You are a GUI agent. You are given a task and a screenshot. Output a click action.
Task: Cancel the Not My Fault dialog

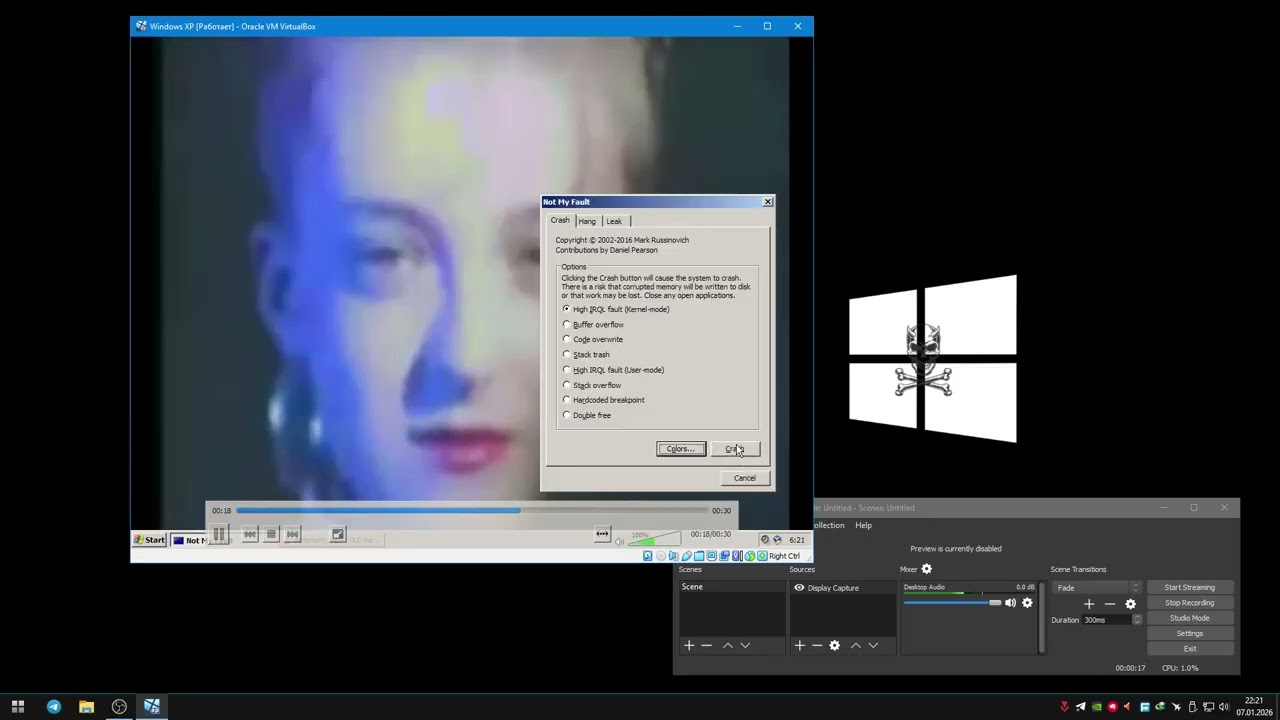point(745,478)
